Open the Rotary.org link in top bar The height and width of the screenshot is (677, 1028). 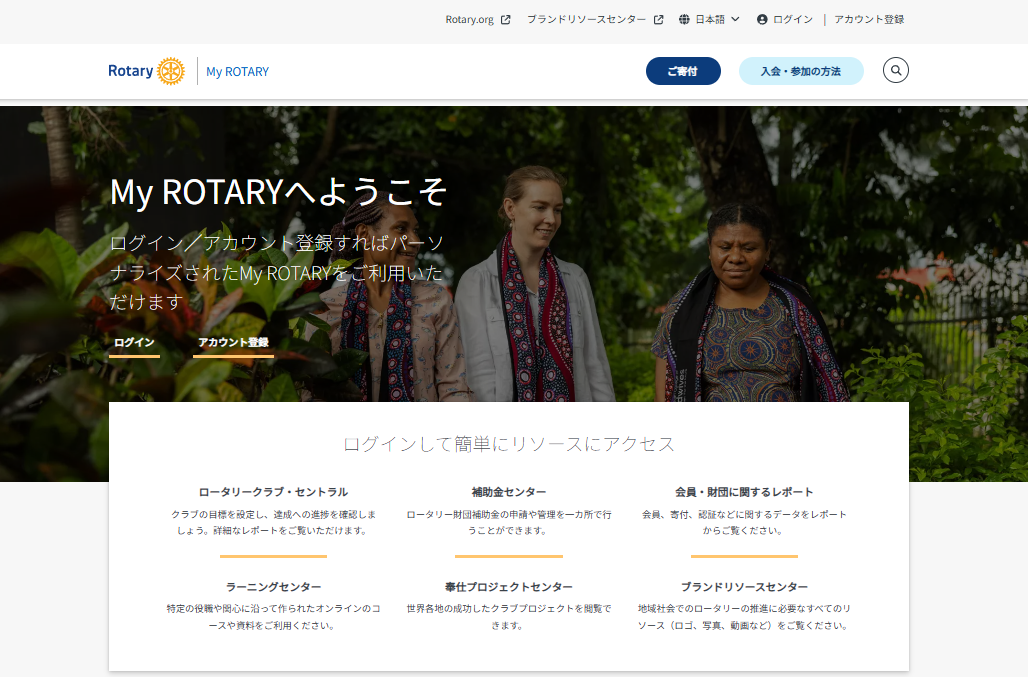click(470, 19)
